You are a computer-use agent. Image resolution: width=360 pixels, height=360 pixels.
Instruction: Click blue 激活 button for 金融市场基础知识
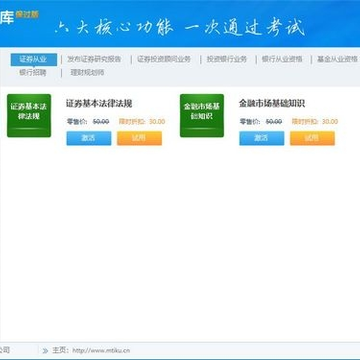click(262, 138)
